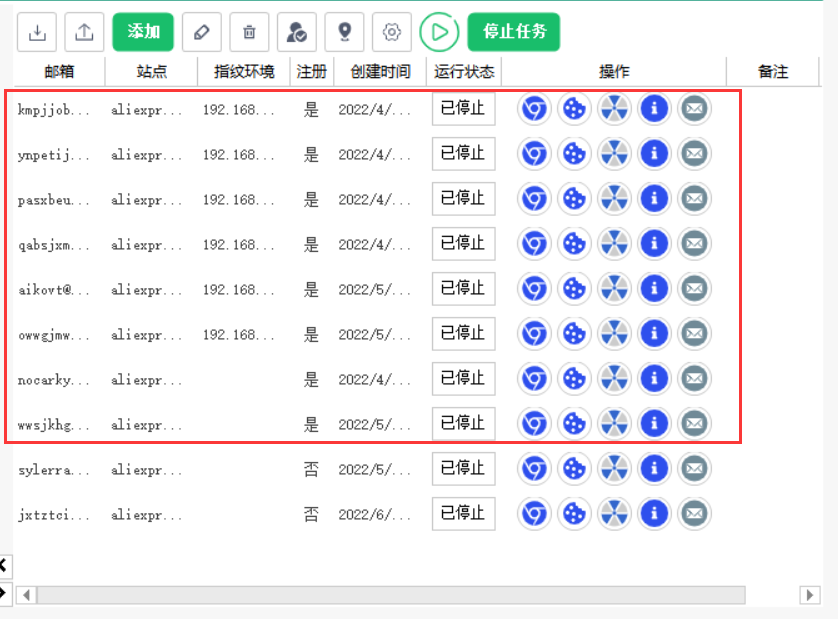Click cookie icon in sylerra row
This screenshot has height=619, width=838.
[575, 469]
